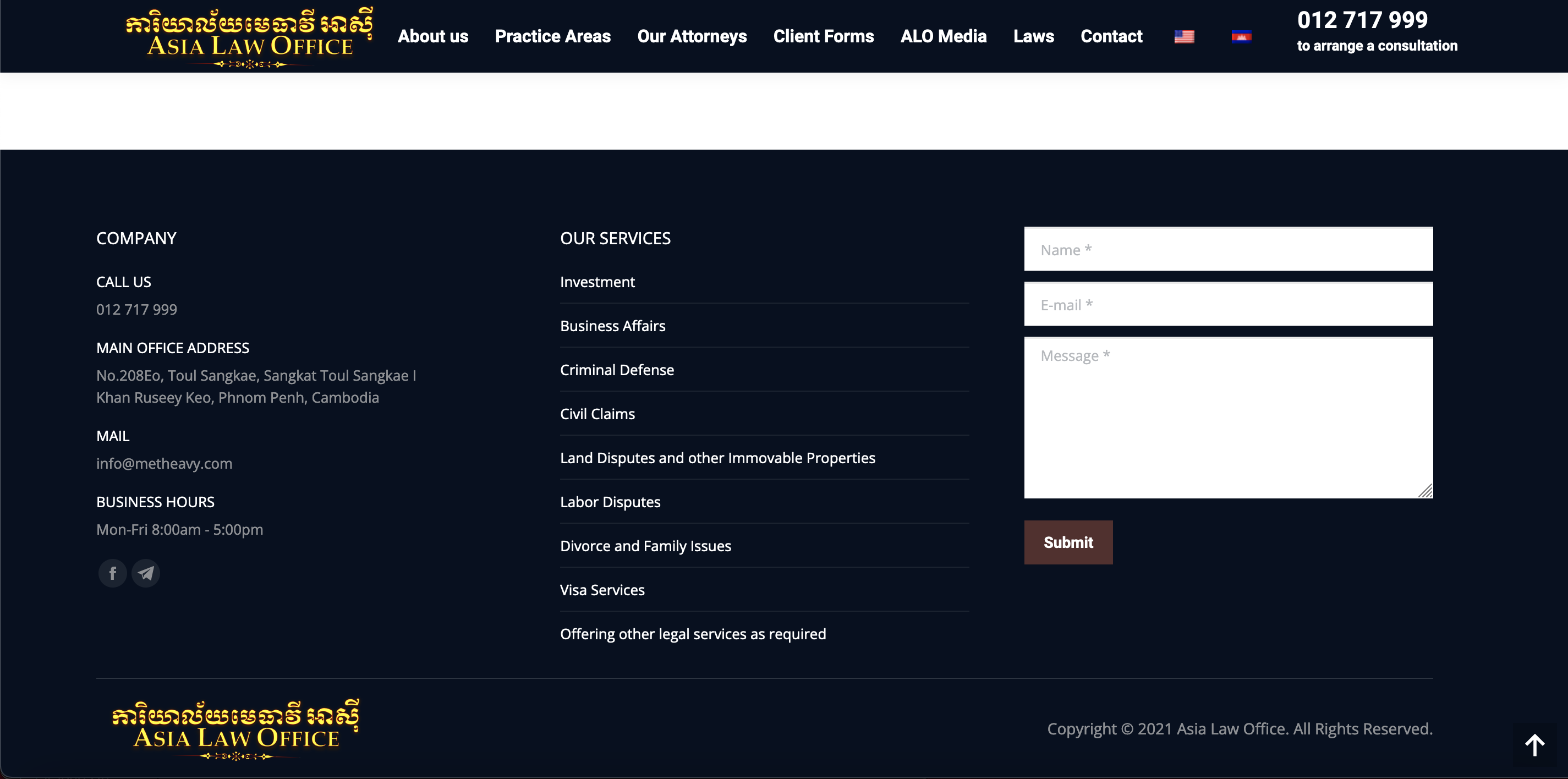Open Offering other legal services as required
The height and width of the screenshot is (779, 1568).
[x=693, y=634]
